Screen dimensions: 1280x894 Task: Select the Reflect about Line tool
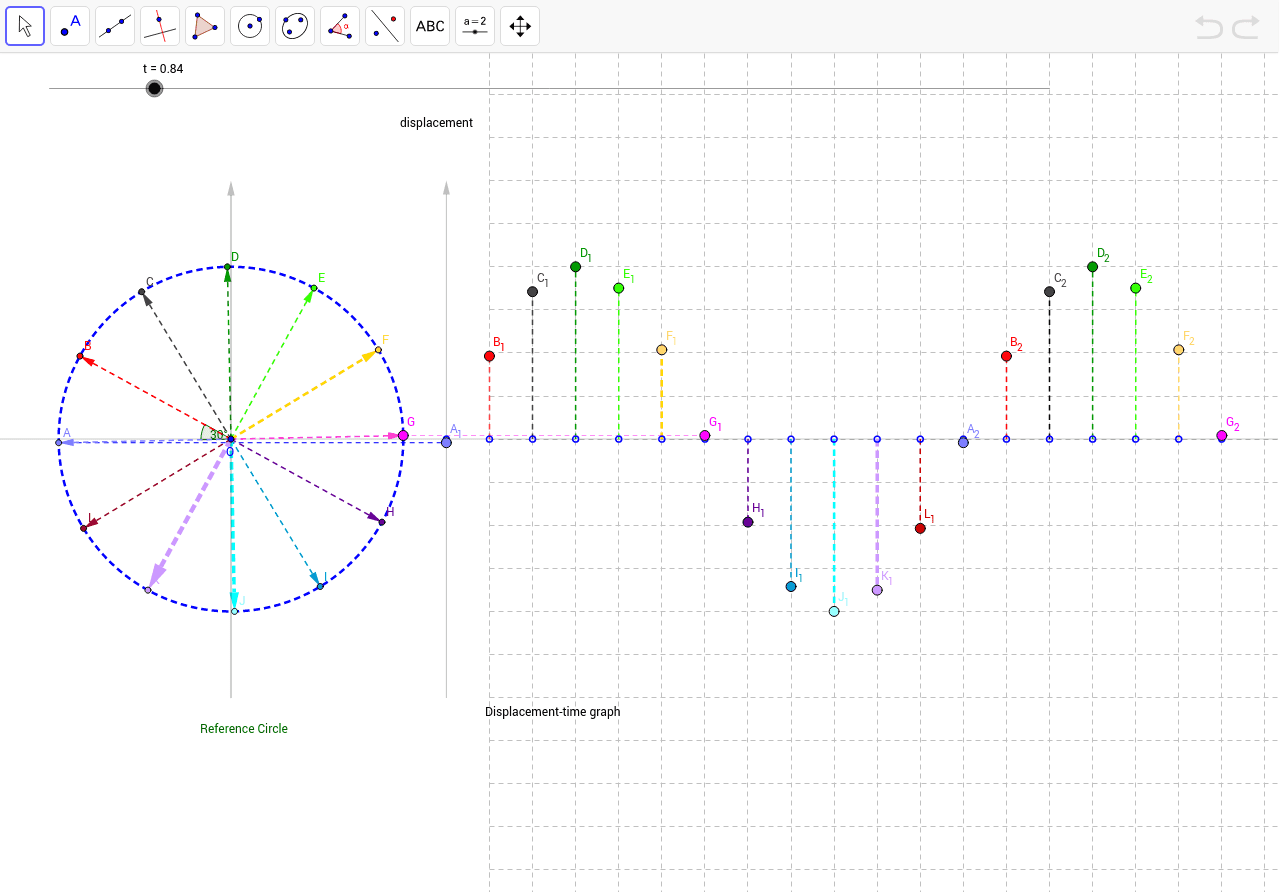[384, 25]
